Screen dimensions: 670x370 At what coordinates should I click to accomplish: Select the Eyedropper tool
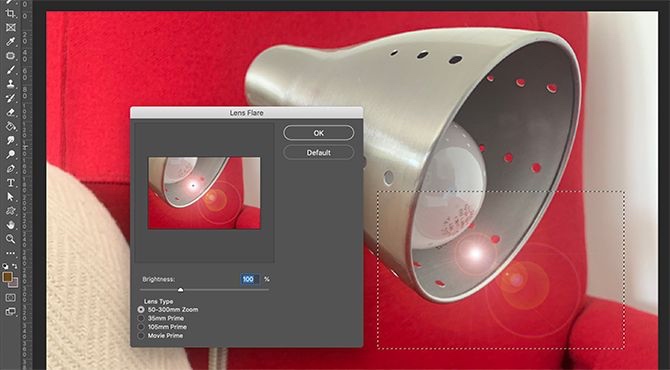point(11,41)
